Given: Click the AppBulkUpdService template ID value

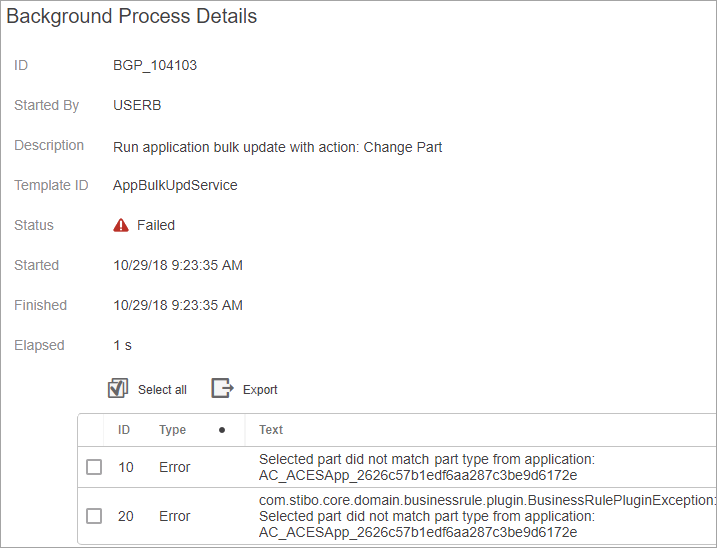Looking at the screenshot, I should pos(175,185).
